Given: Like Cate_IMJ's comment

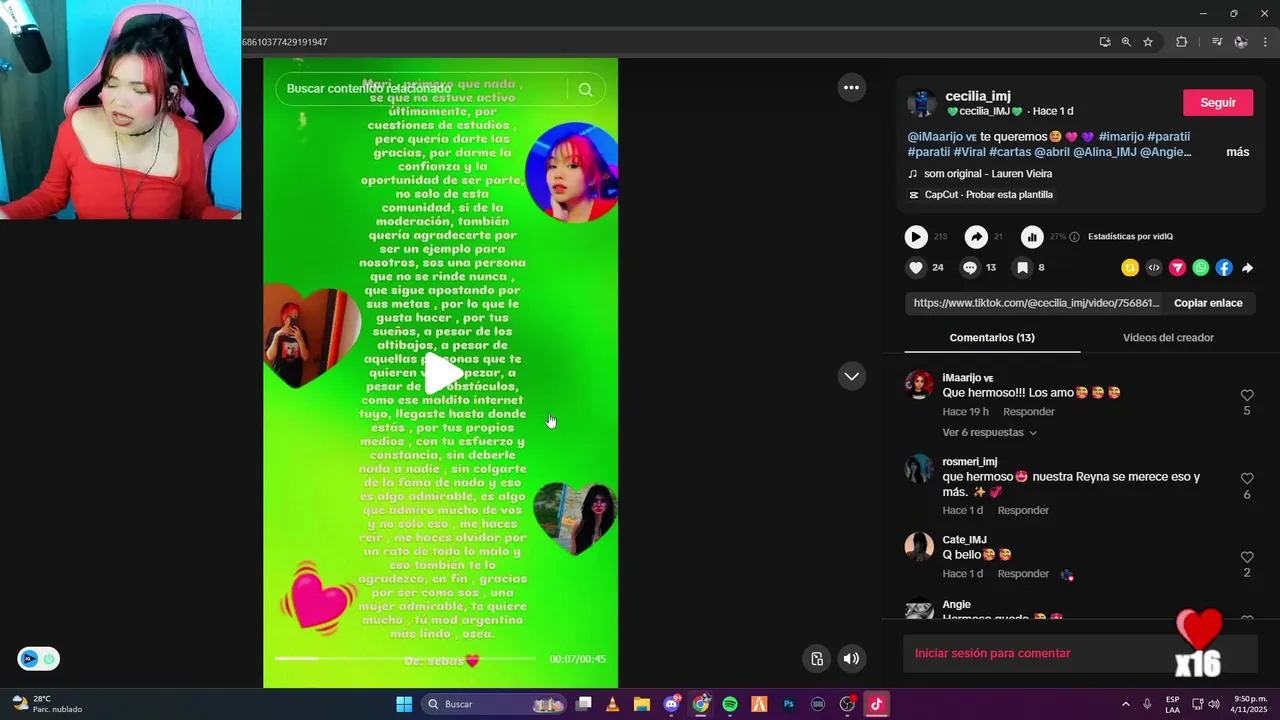Looking at the screenshot, I should [x=1247, y=557].
